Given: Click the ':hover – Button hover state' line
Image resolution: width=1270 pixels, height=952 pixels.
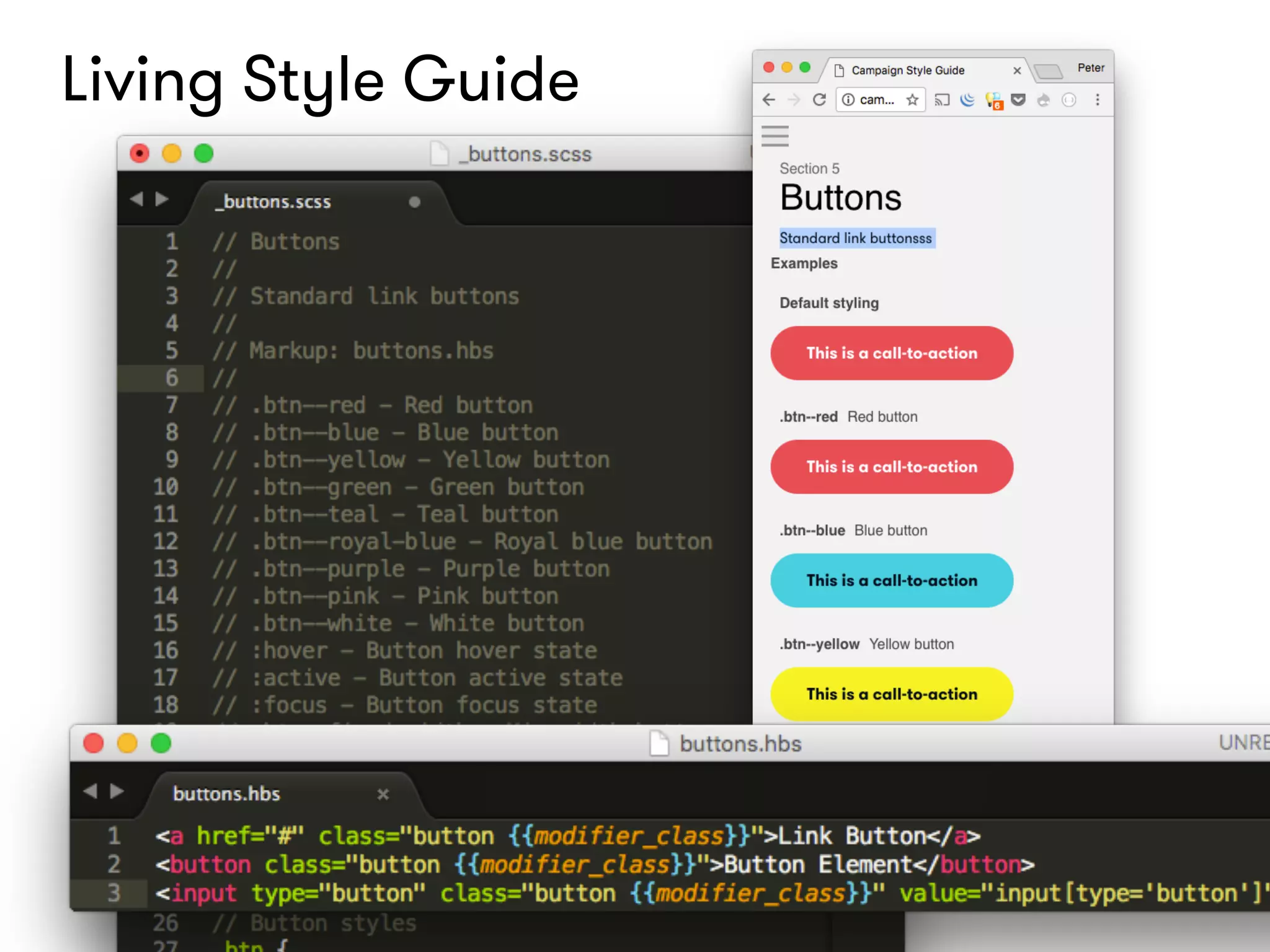Looking at the screenshot, I should point(404,651).
